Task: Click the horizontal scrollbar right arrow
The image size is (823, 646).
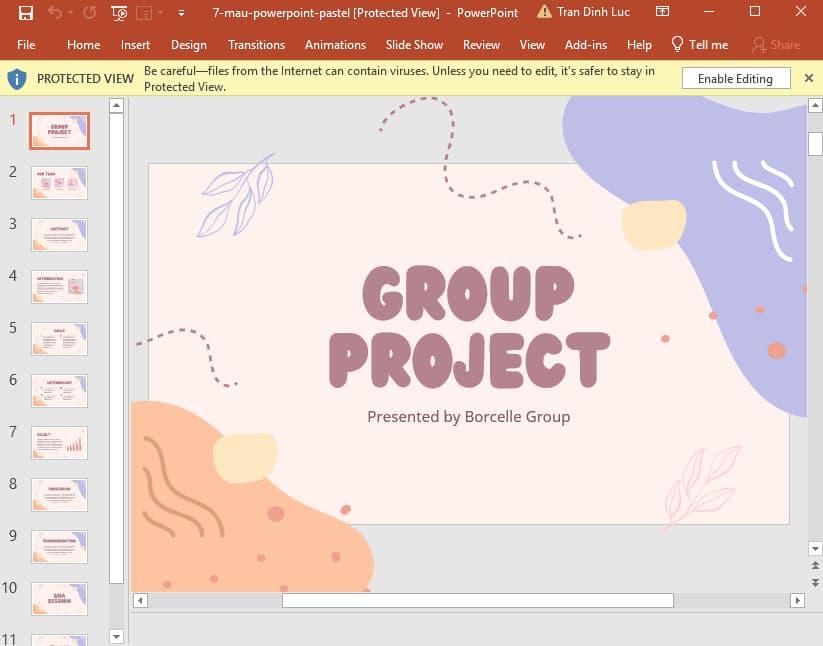Action: pyautogui.click(x=797, y=600)
